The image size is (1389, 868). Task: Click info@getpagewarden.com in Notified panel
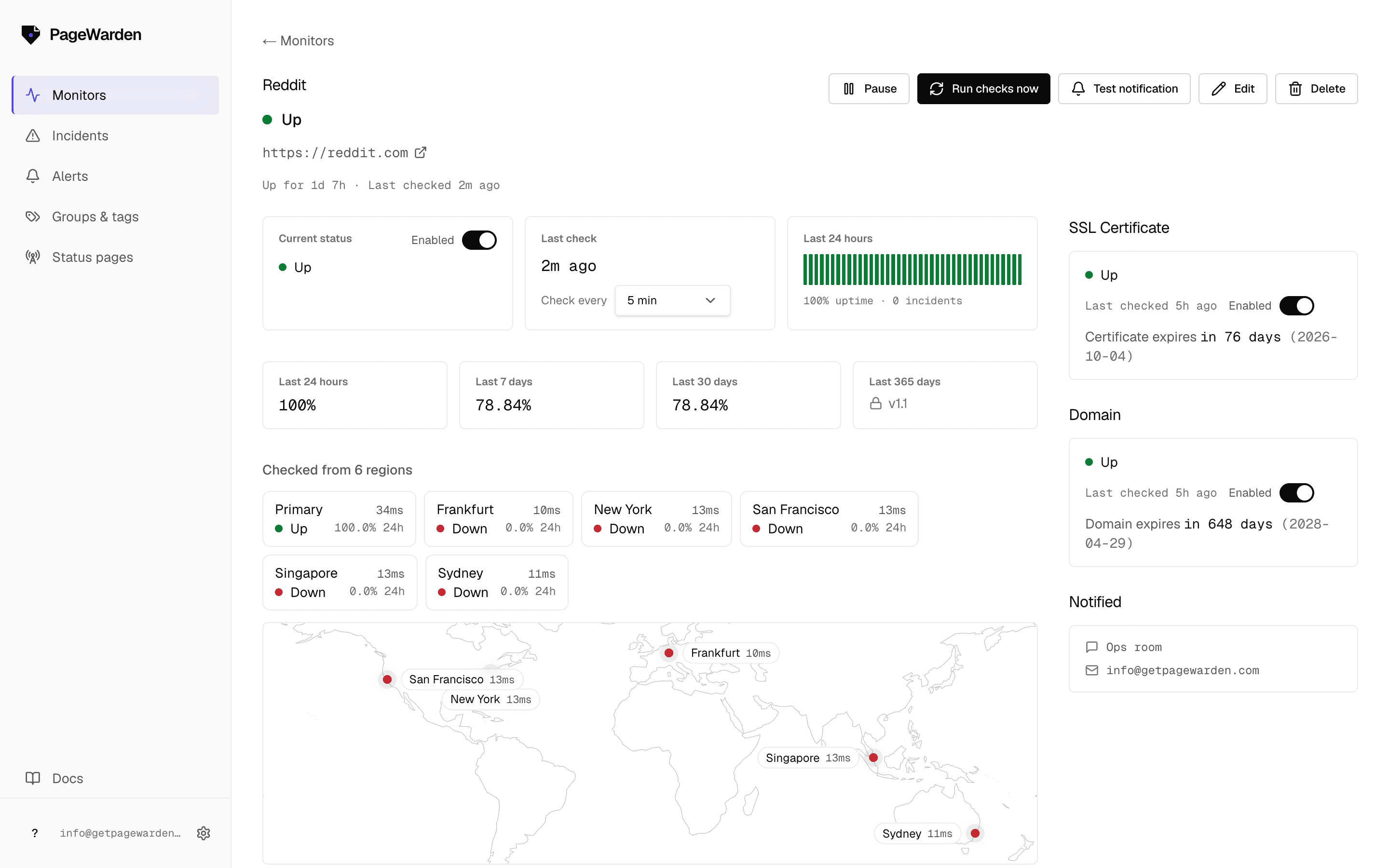(x=1183, y=670)
